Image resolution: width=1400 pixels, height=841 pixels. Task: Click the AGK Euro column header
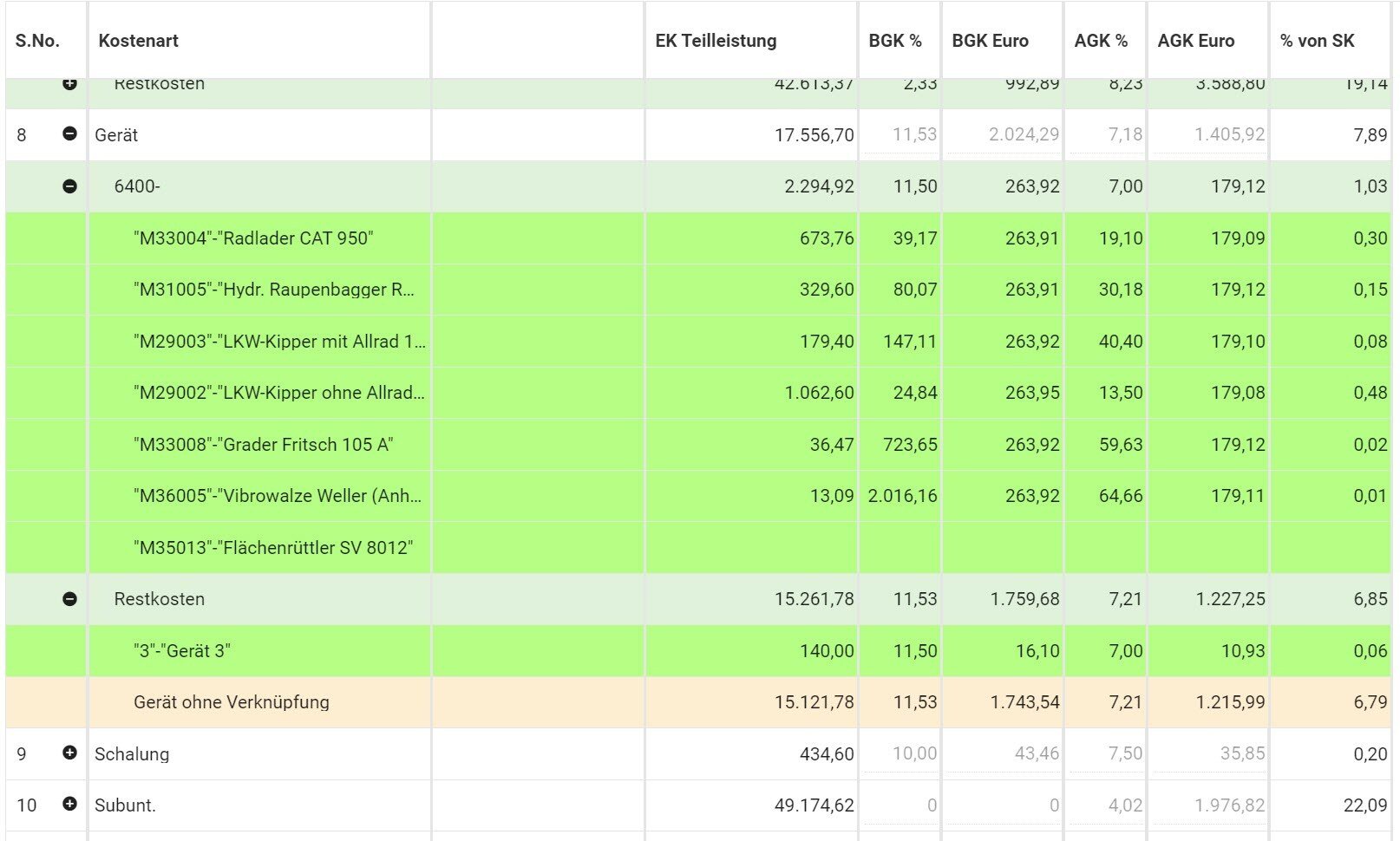[x=1195, y=41]
